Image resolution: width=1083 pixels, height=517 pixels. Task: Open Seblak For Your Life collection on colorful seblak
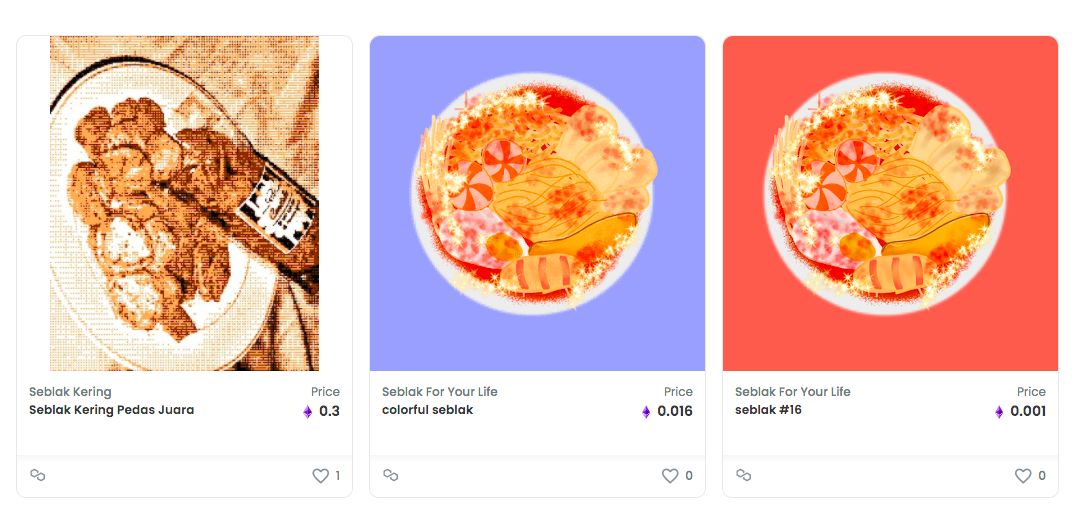click(x=439, y=392)
